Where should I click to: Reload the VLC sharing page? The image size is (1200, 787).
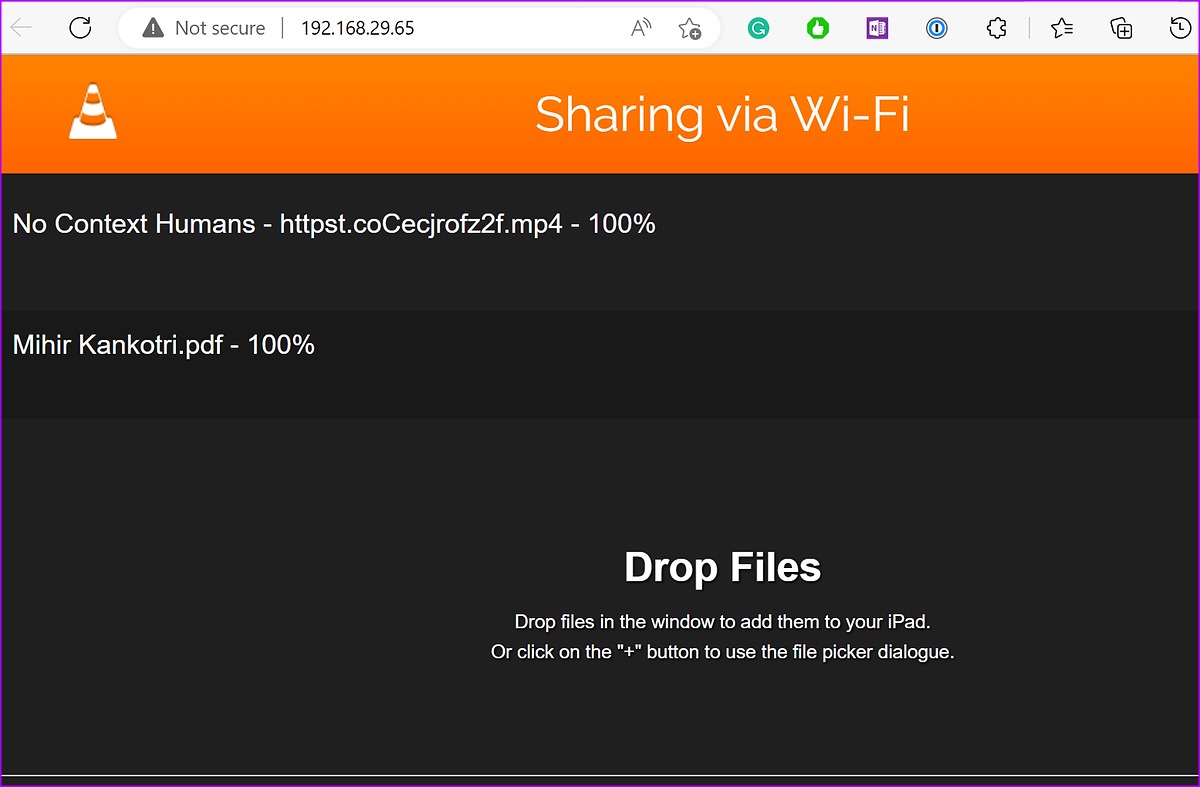pyautogui.click(x=80, y=28)
